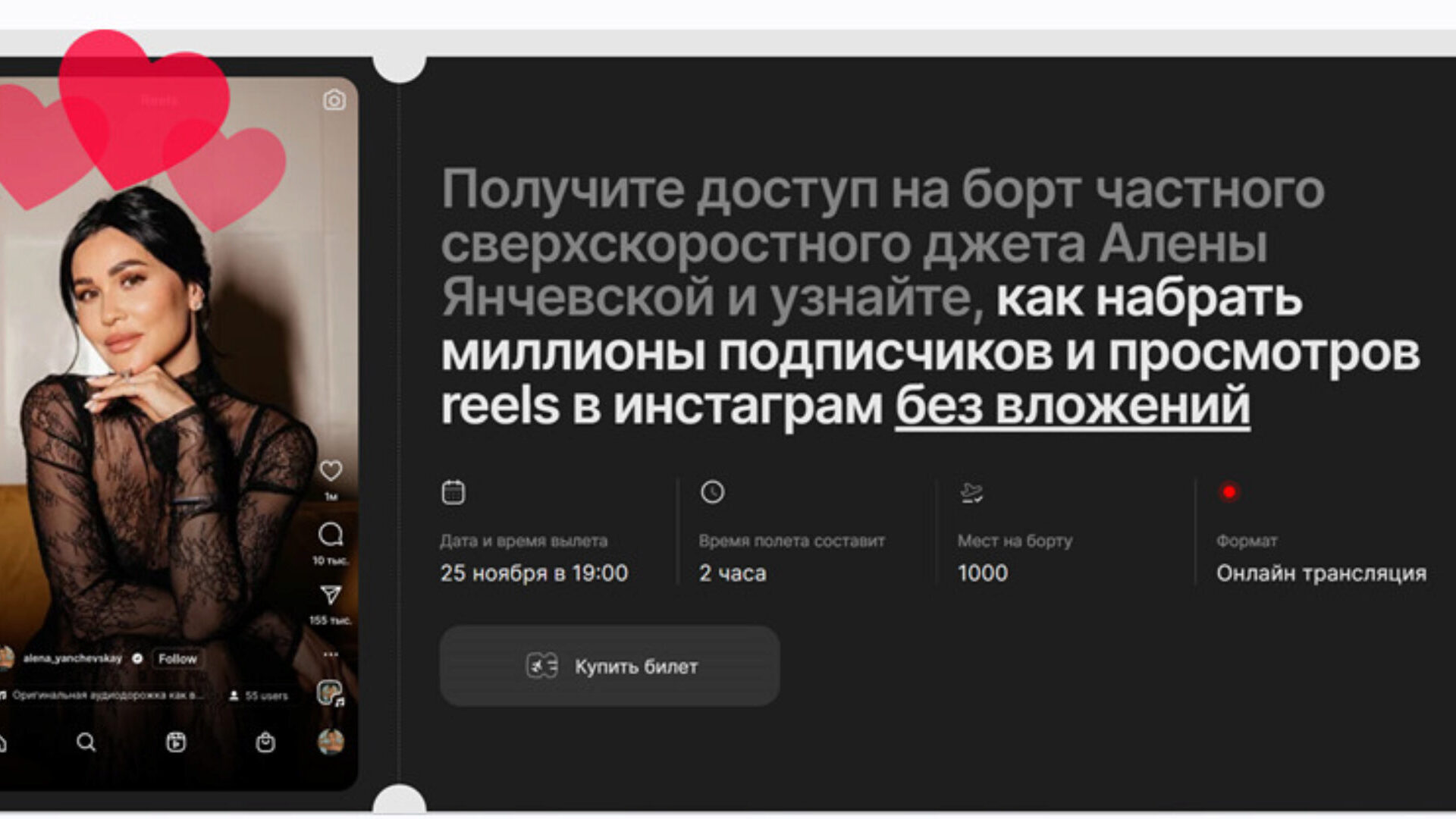Click the Купить билет button
The height and width of the screenshot is (819, 1456).
point(610,667)
